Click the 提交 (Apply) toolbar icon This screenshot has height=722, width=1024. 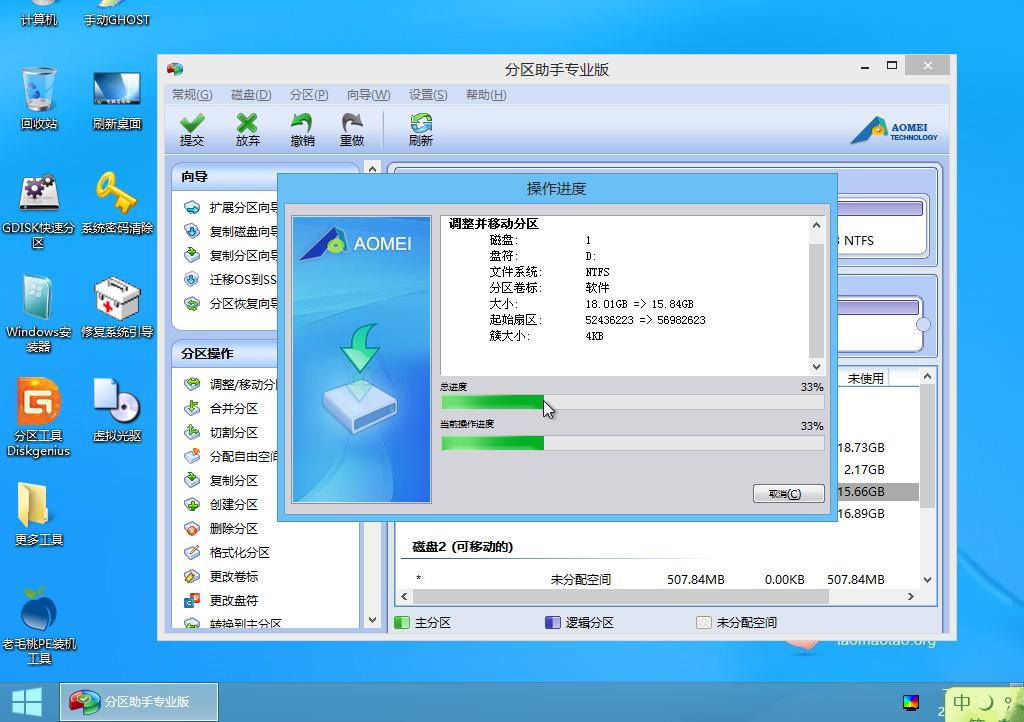click(x=191, y=129)
